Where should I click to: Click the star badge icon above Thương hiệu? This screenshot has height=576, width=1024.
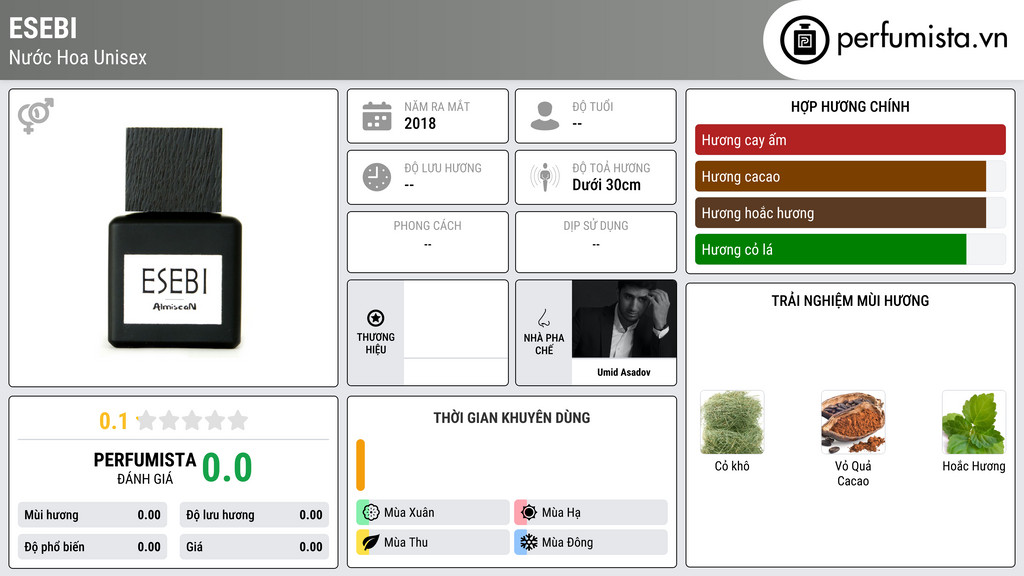pos(376,318)
